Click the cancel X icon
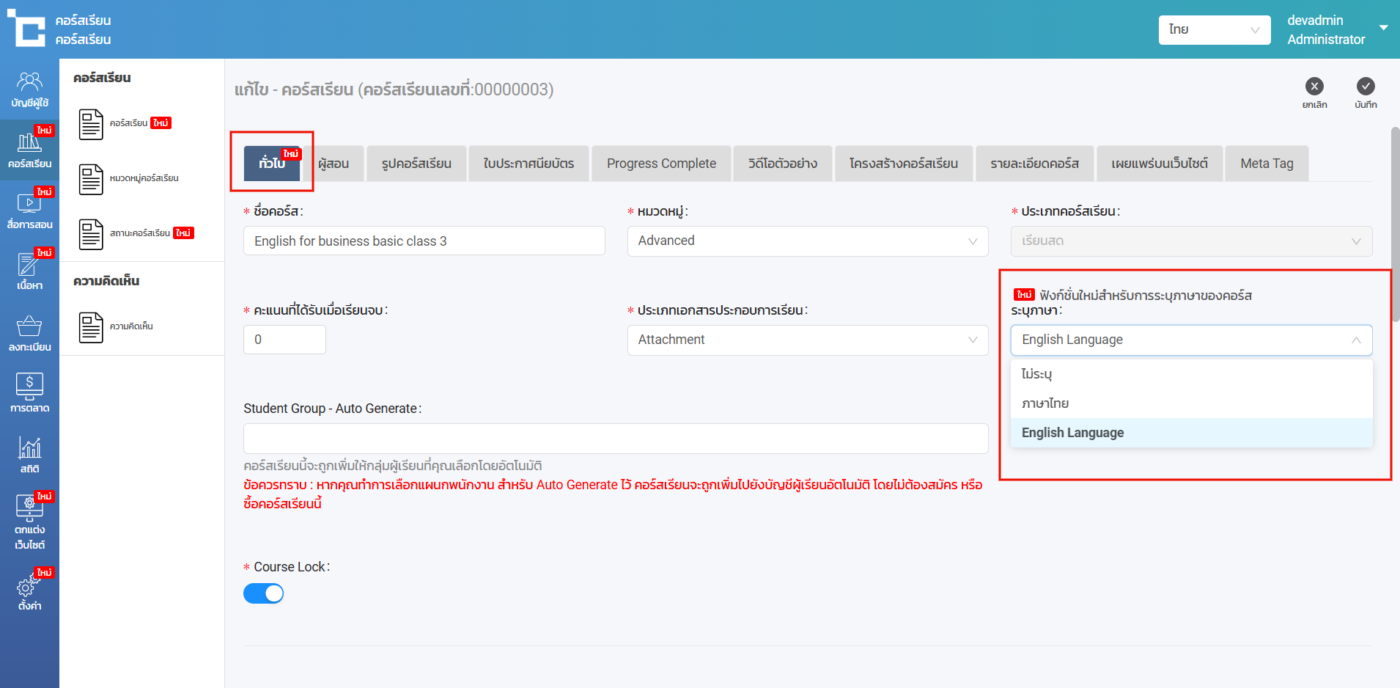The width and height of the screenshot is (1400, 688). pos(1314,87)
